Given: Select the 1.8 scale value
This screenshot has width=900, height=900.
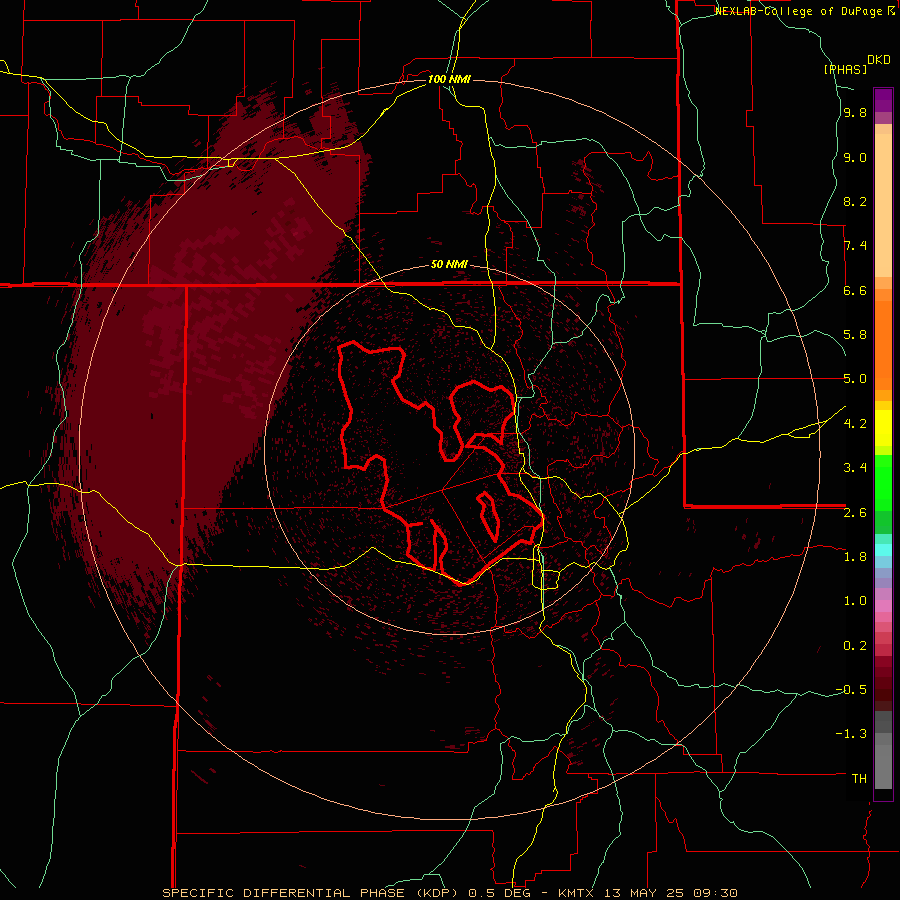Looking at the screenshot, I should (x=855, y=557).
